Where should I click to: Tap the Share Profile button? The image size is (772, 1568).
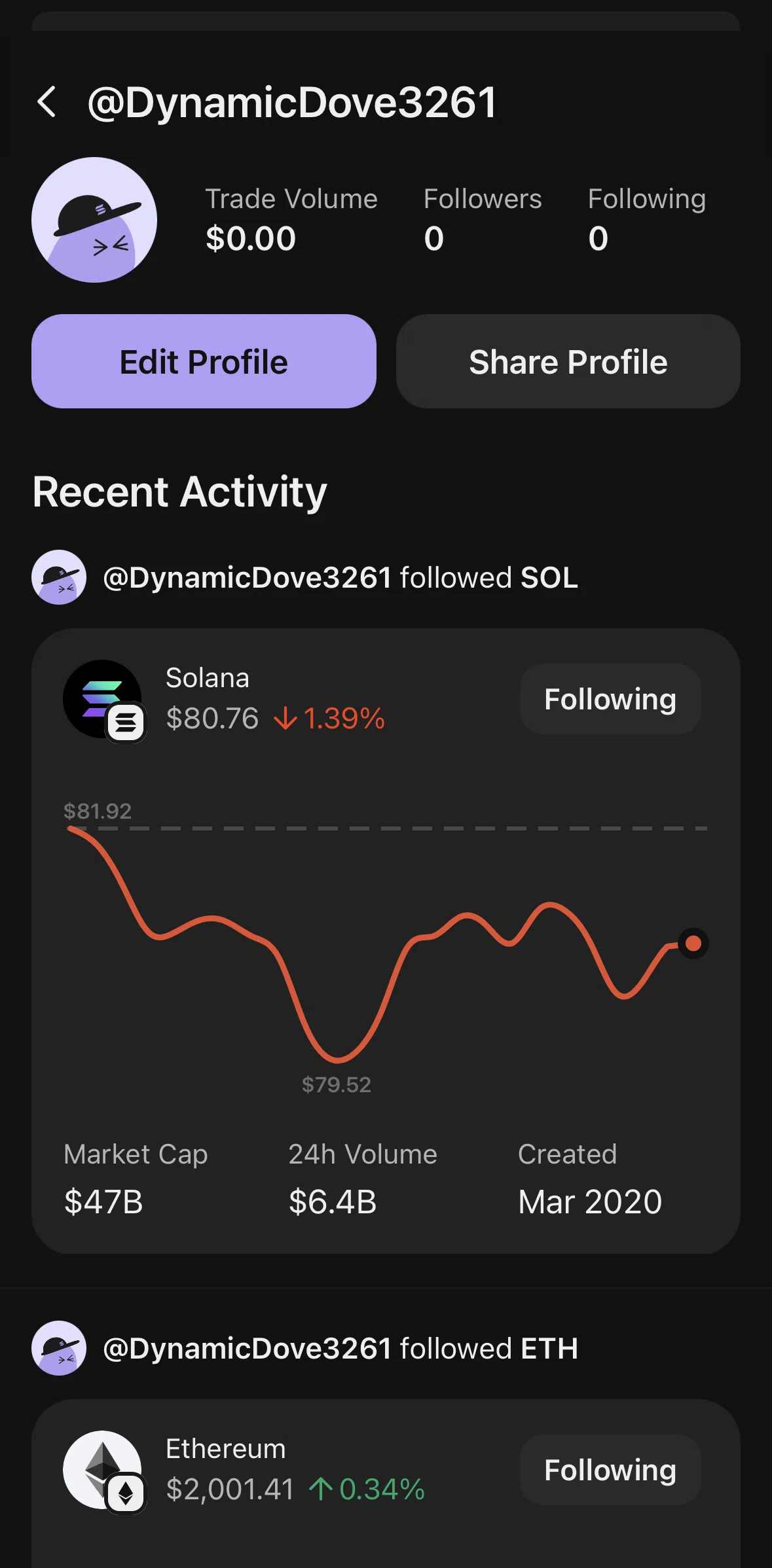(x=568, y=361)
